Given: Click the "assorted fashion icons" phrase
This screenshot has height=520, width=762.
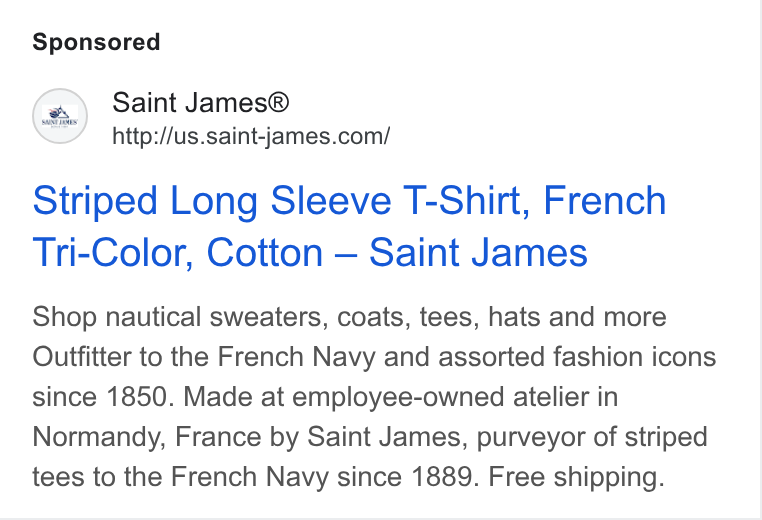Looking at the screenshot, I should click(577, 357).
